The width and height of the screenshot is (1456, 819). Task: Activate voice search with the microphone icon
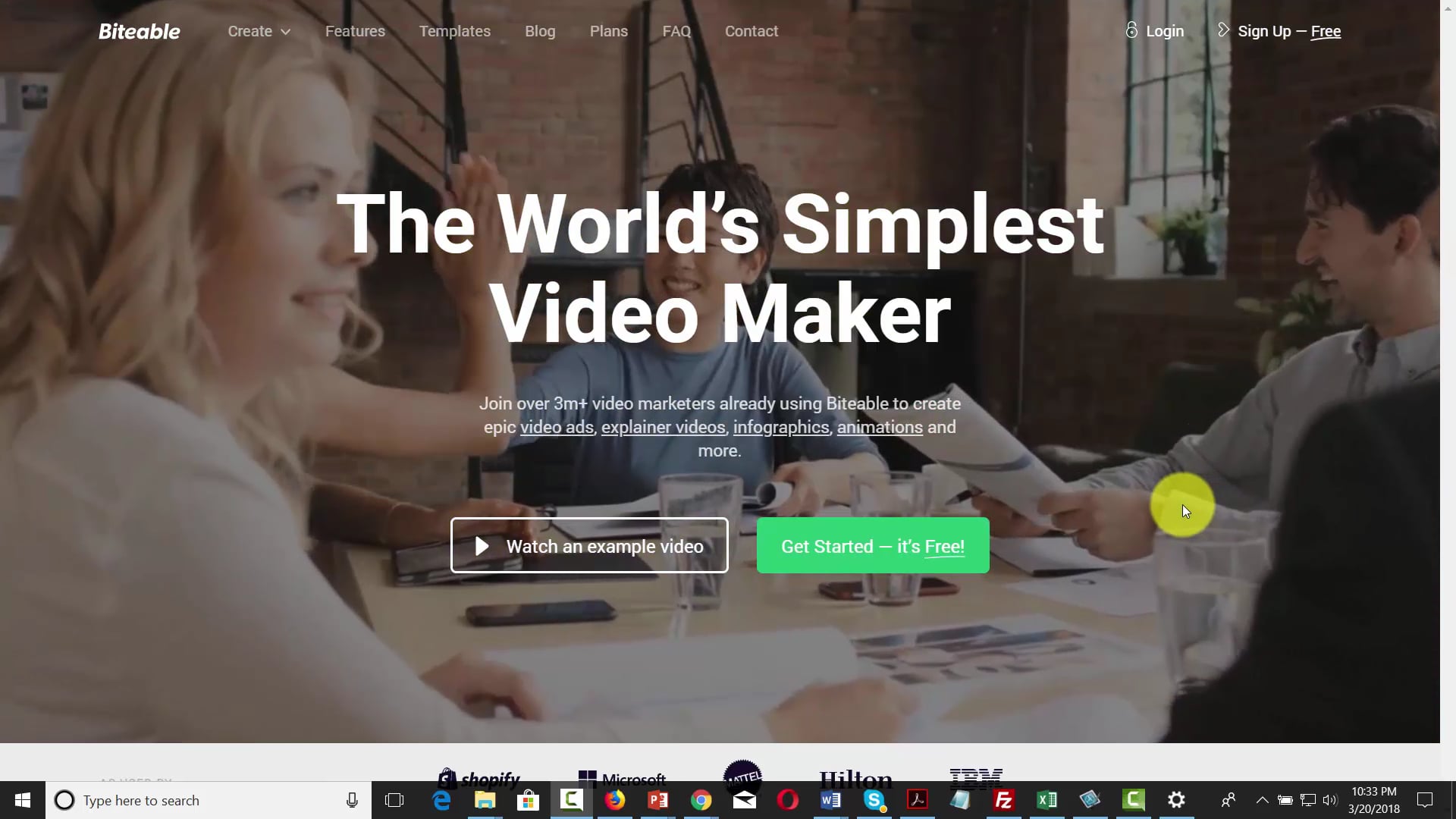tap(352, 800)
